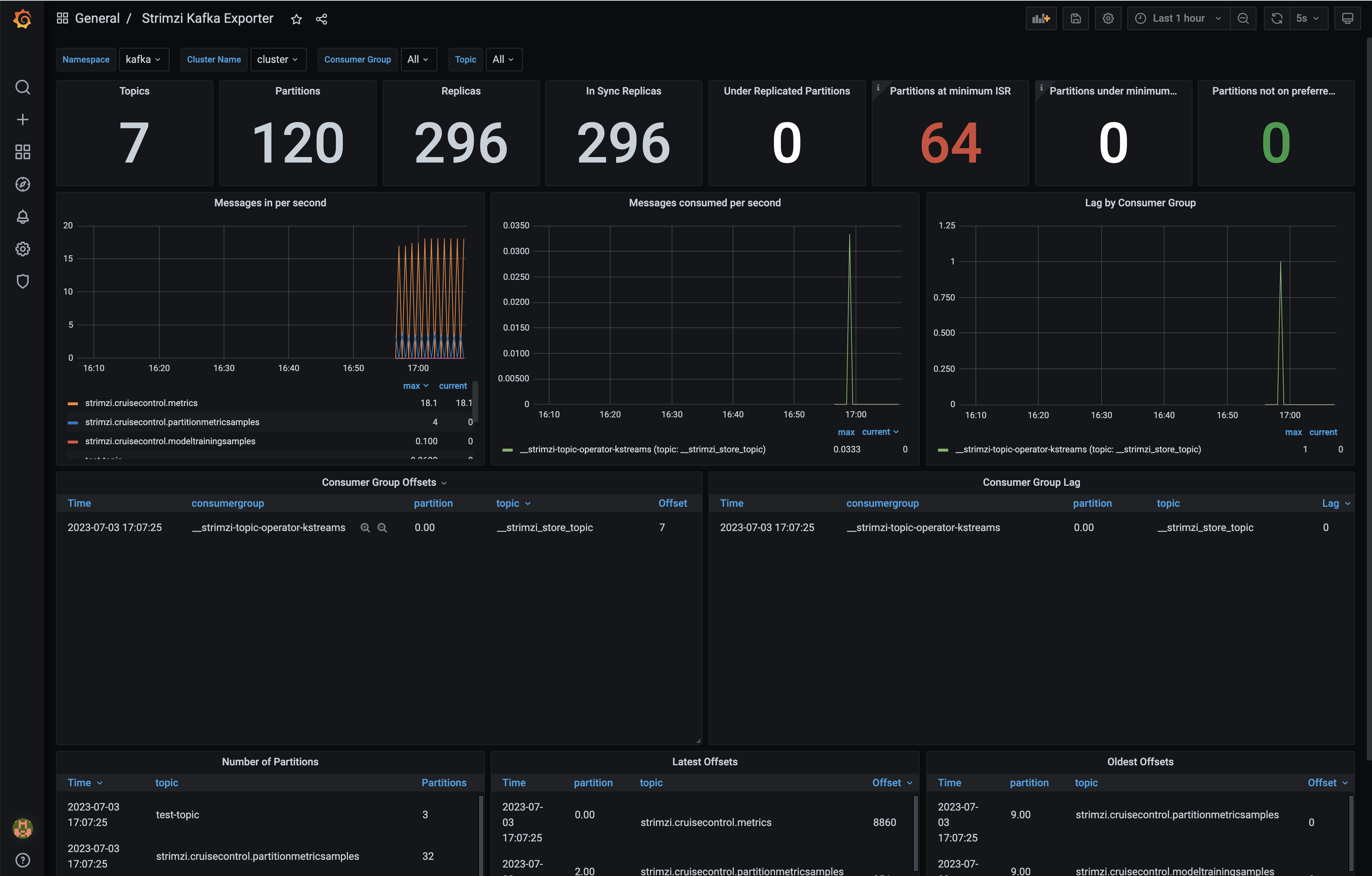
Task: Filter for value zoom-in icon in offsets row
Action: 365,528
